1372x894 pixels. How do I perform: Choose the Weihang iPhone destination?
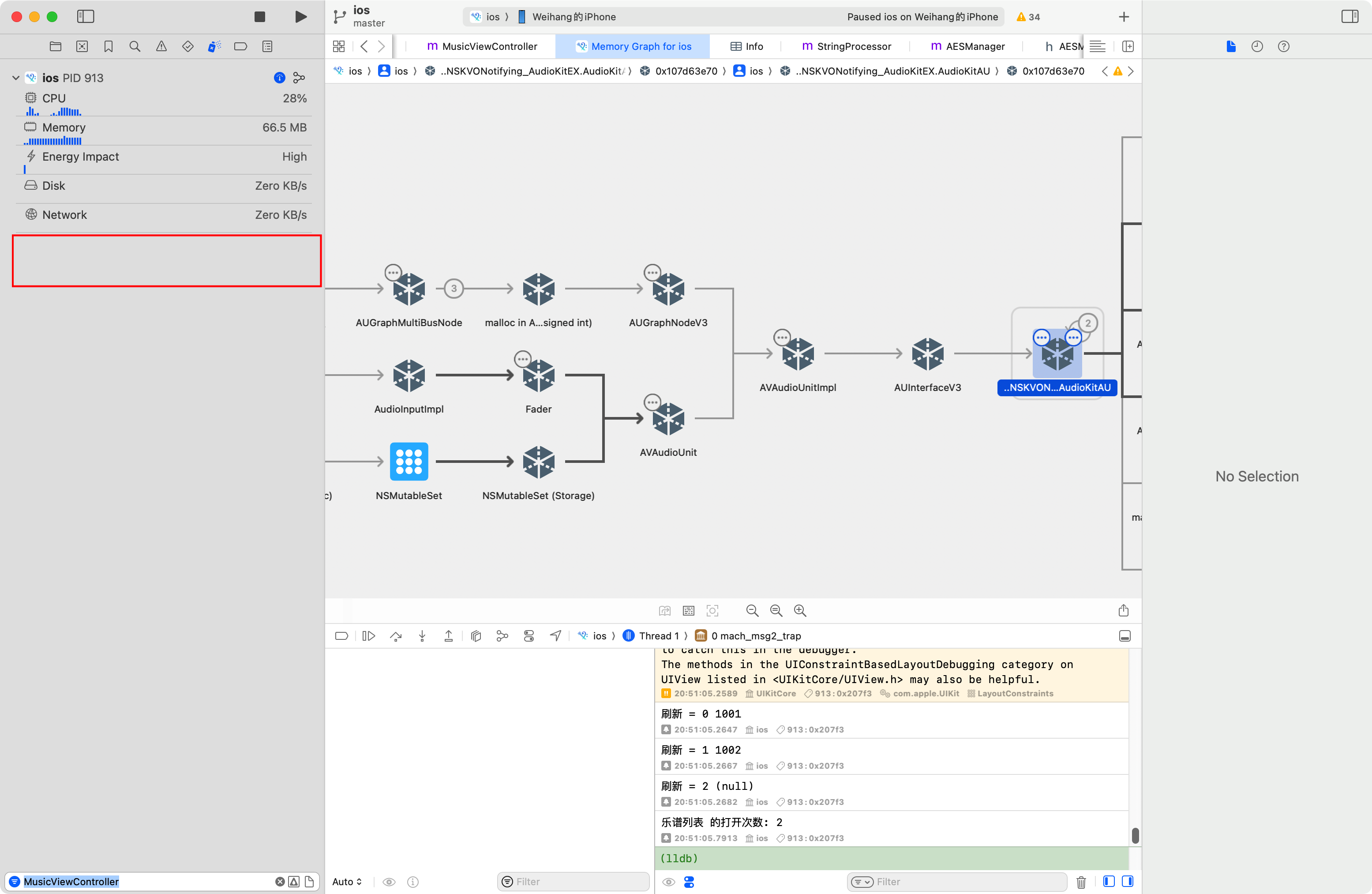[x=567, y=17]
